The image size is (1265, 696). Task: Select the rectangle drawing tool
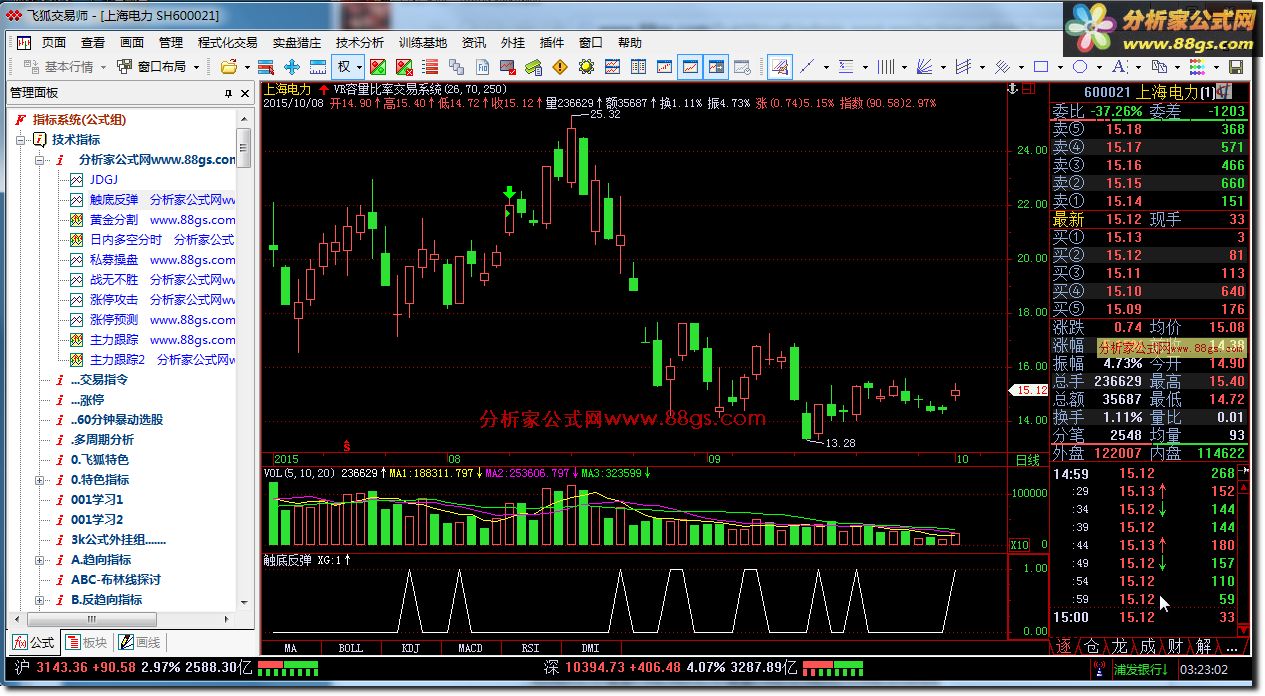[x=1040, y=67]
